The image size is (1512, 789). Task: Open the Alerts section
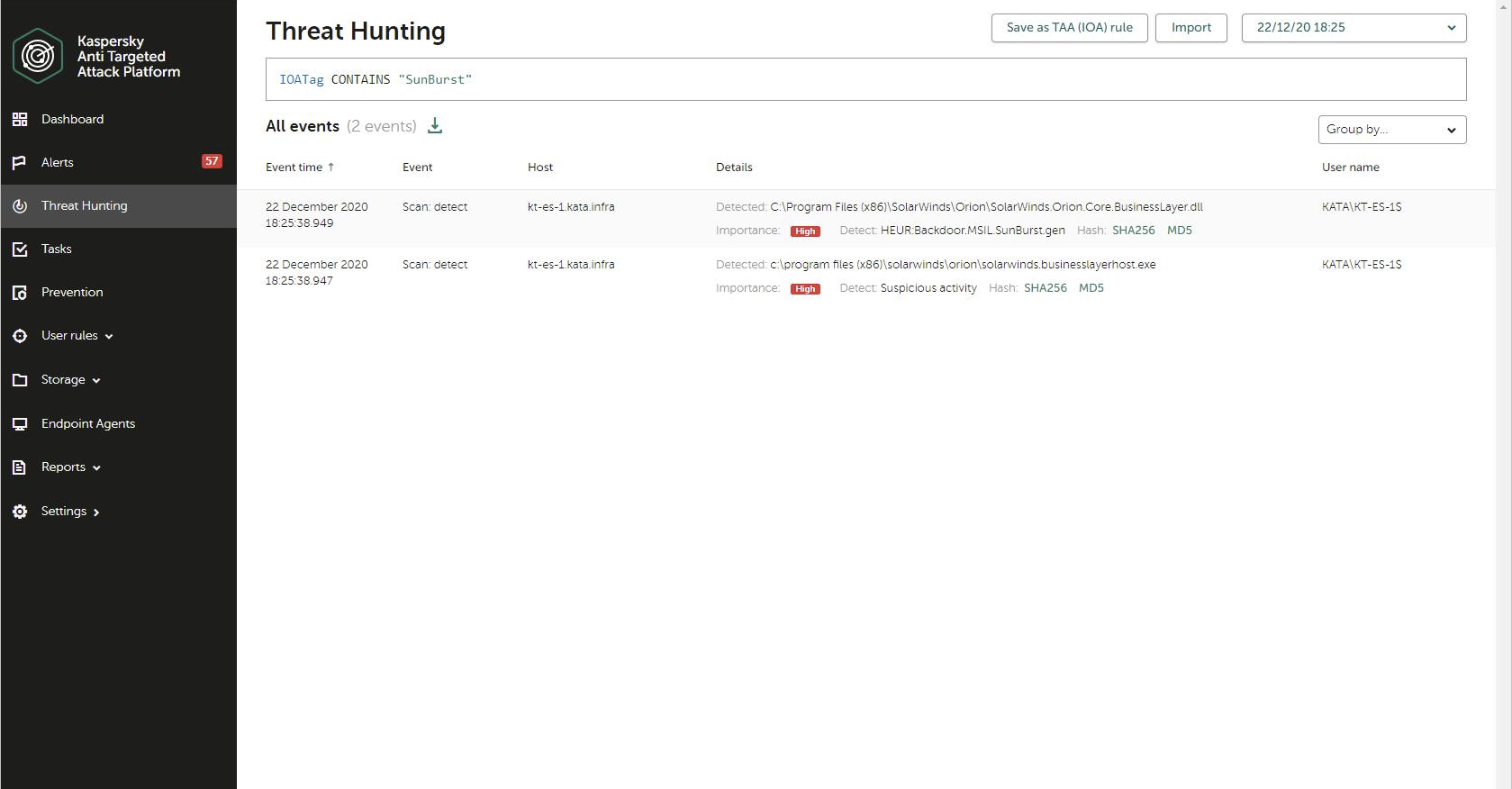pos(58,162)
